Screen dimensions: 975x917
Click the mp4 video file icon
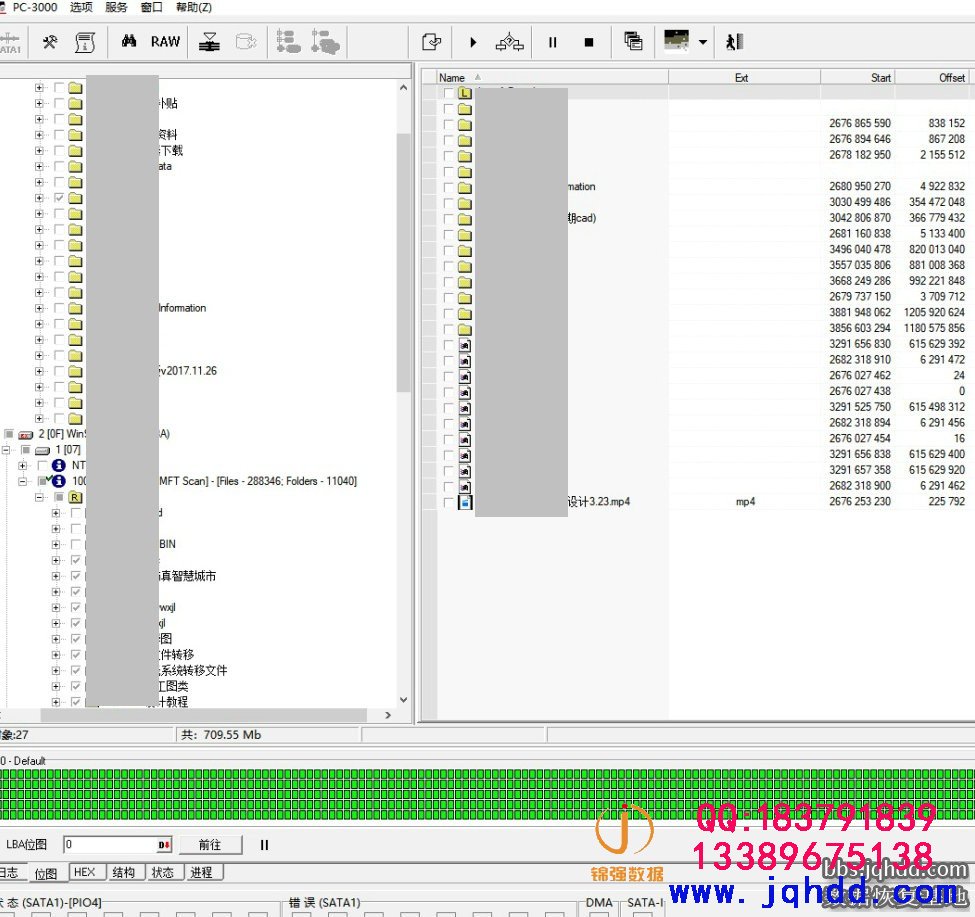point(464,502)
